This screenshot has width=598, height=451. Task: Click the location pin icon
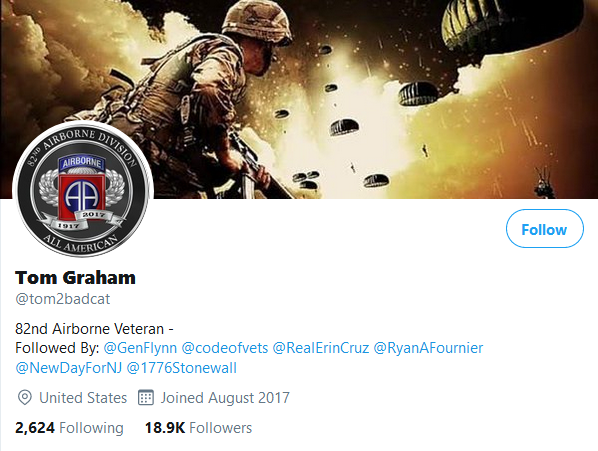[25, 398]
